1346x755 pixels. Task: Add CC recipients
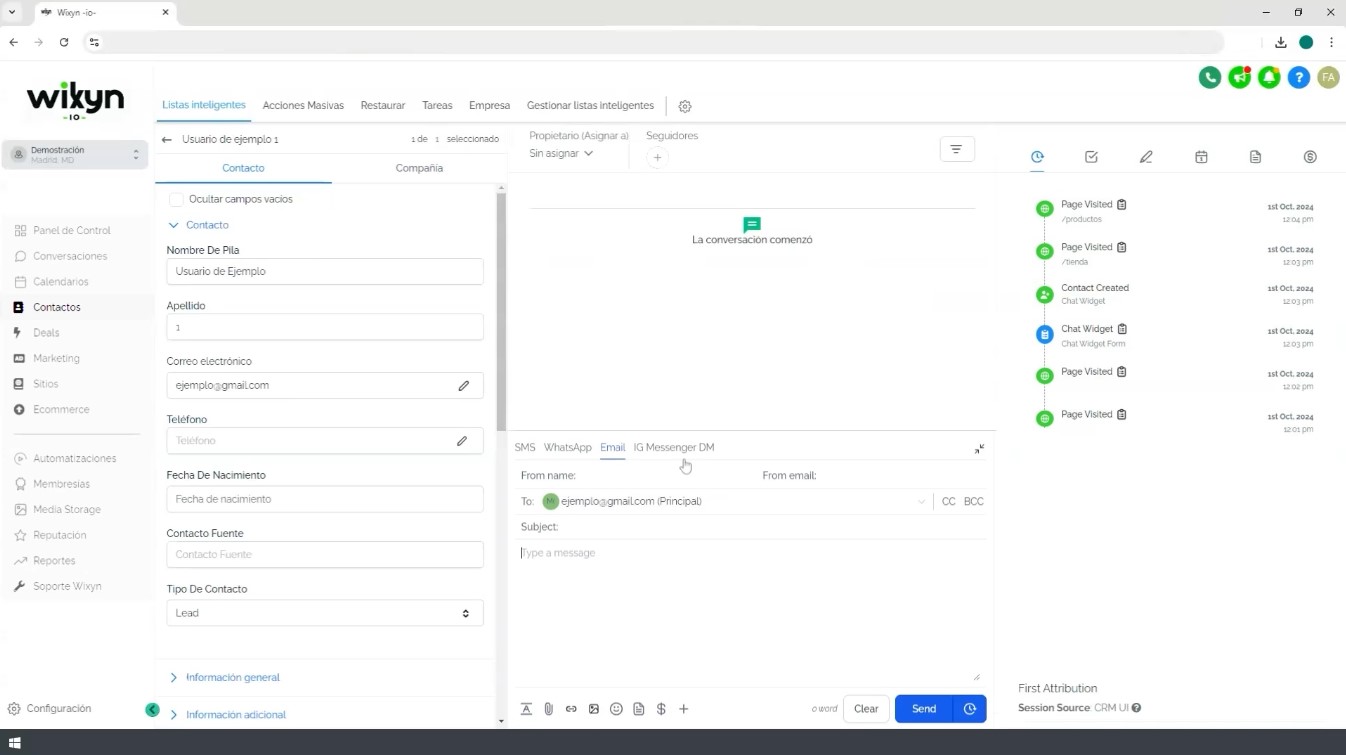(949, 502)
